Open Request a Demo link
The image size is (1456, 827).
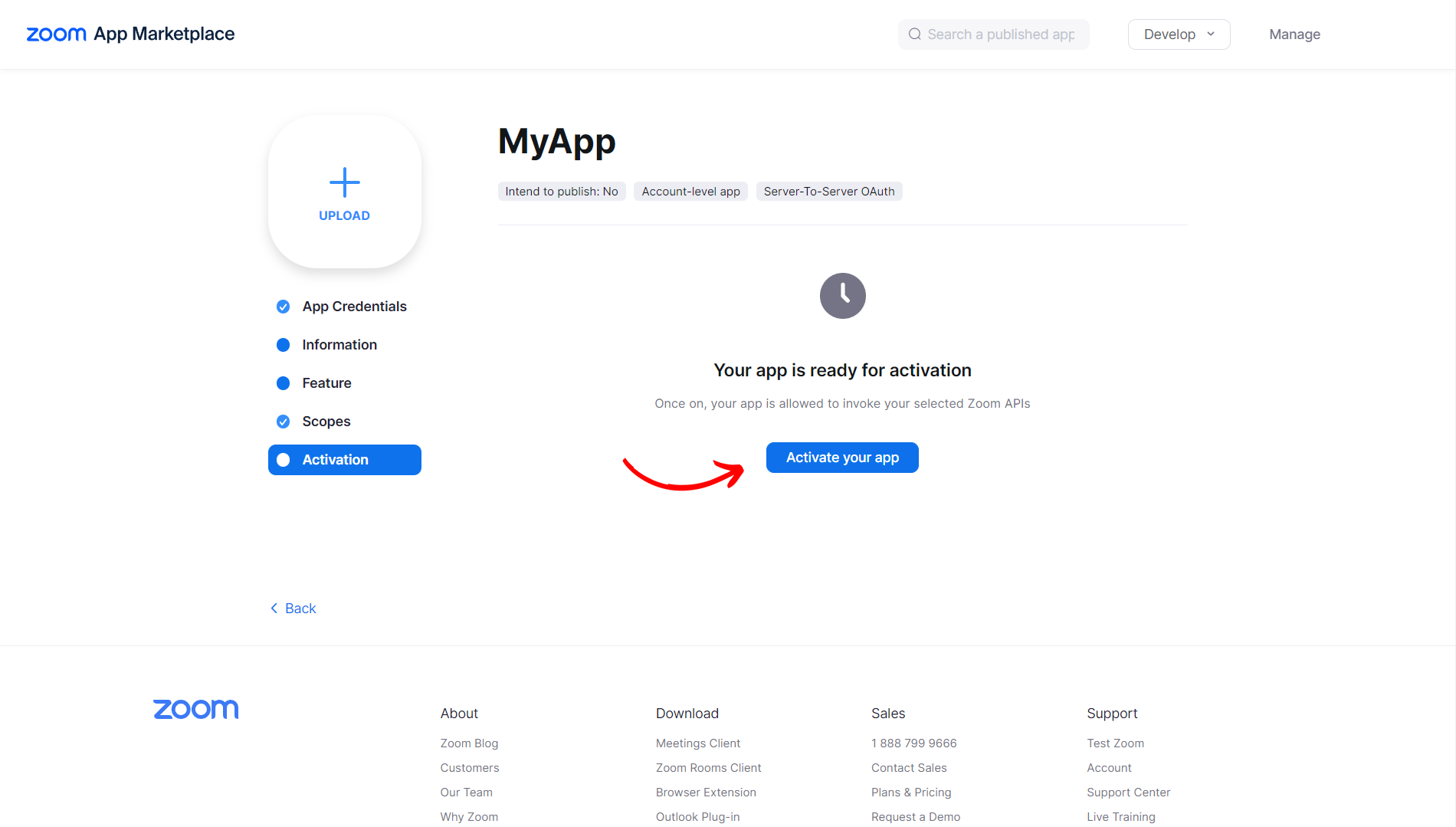tap(915, 817)
